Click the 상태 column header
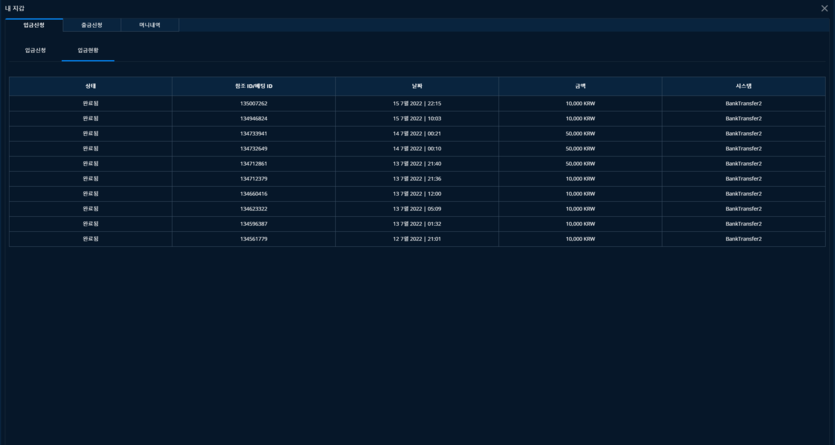 click(91, 86)
